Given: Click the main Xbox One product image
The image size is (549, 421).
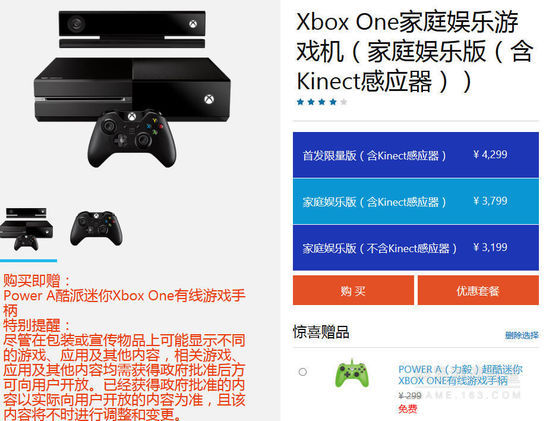Looking at the screenshot, I should 132,89.
